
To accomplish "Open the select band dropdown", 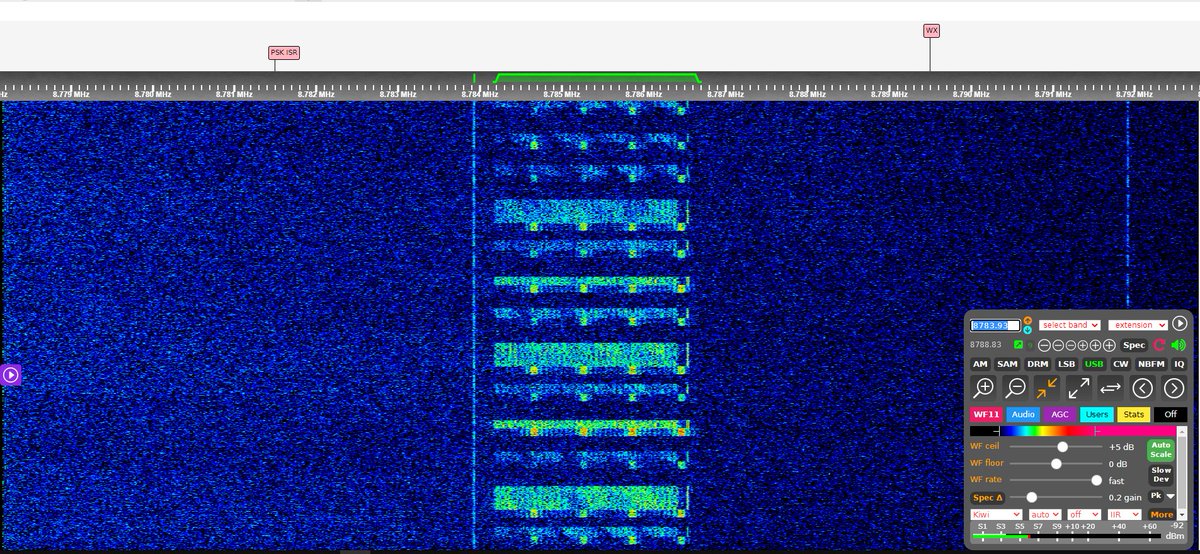I will [x=1069, y=325].
